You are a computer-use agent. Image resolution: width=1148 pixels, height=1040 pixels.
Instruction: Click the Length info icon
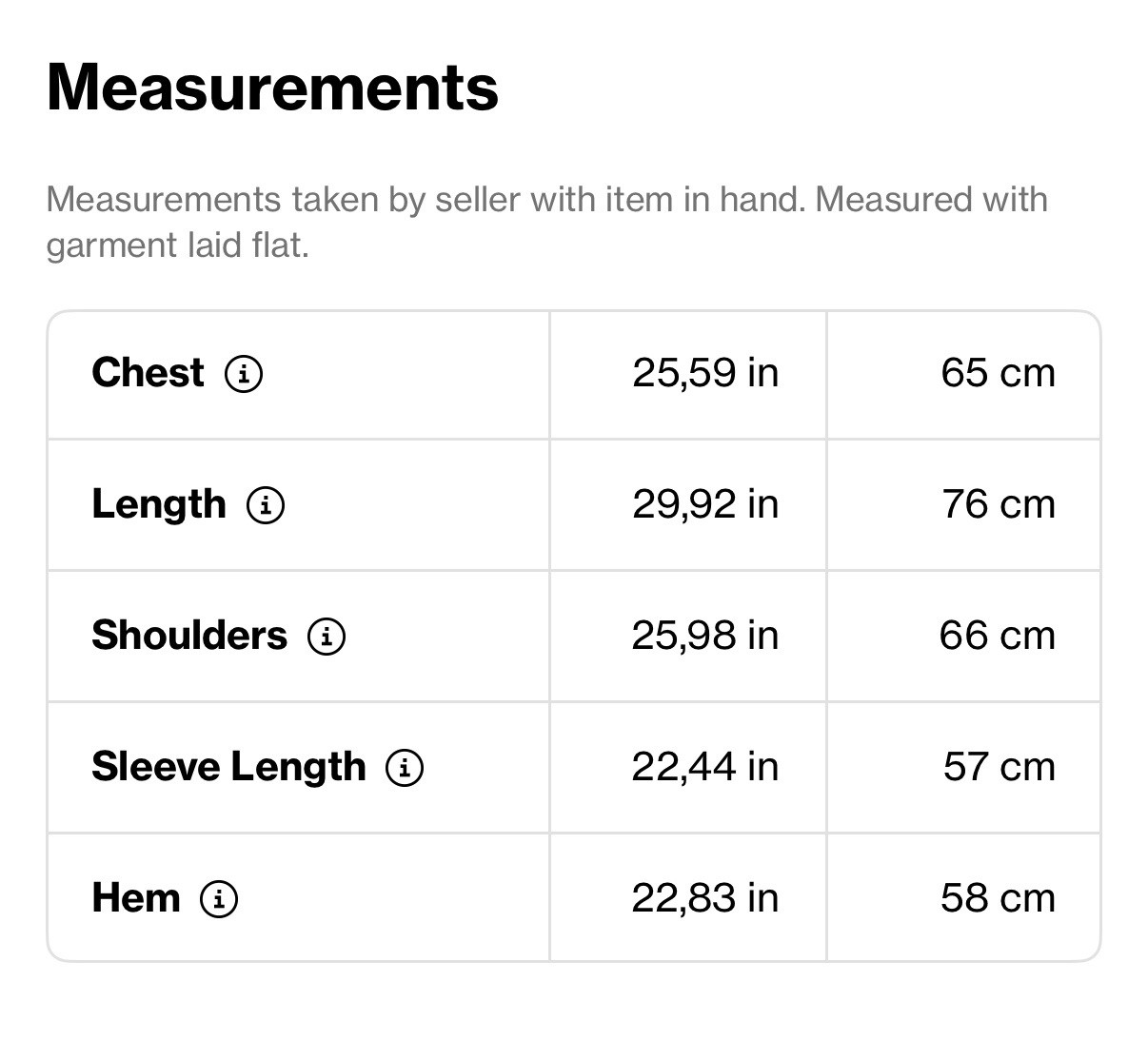point(266,505)
